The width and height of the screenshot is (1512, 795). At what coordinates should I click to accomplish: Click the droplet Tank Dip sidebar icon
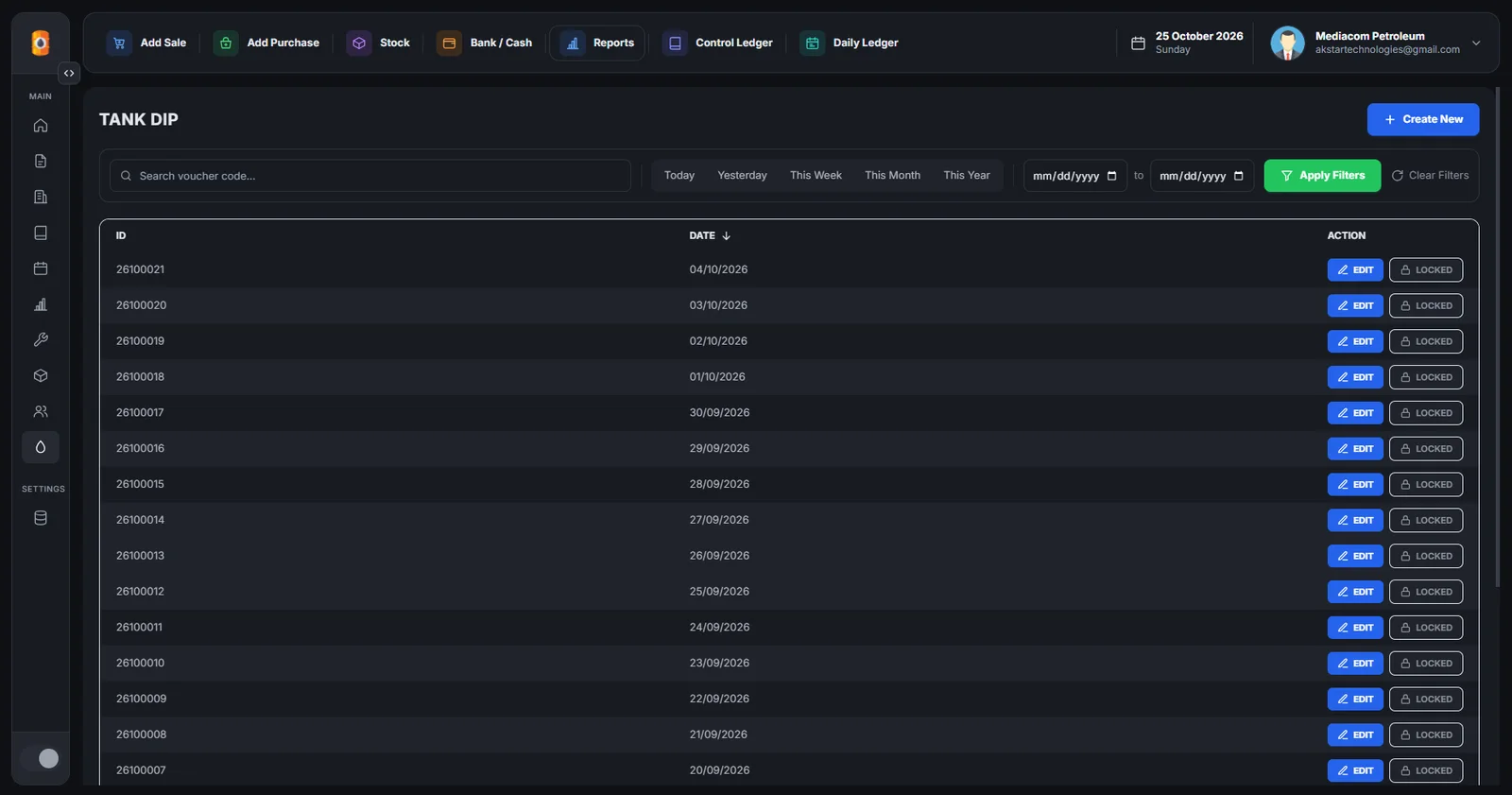click(41, 447)
